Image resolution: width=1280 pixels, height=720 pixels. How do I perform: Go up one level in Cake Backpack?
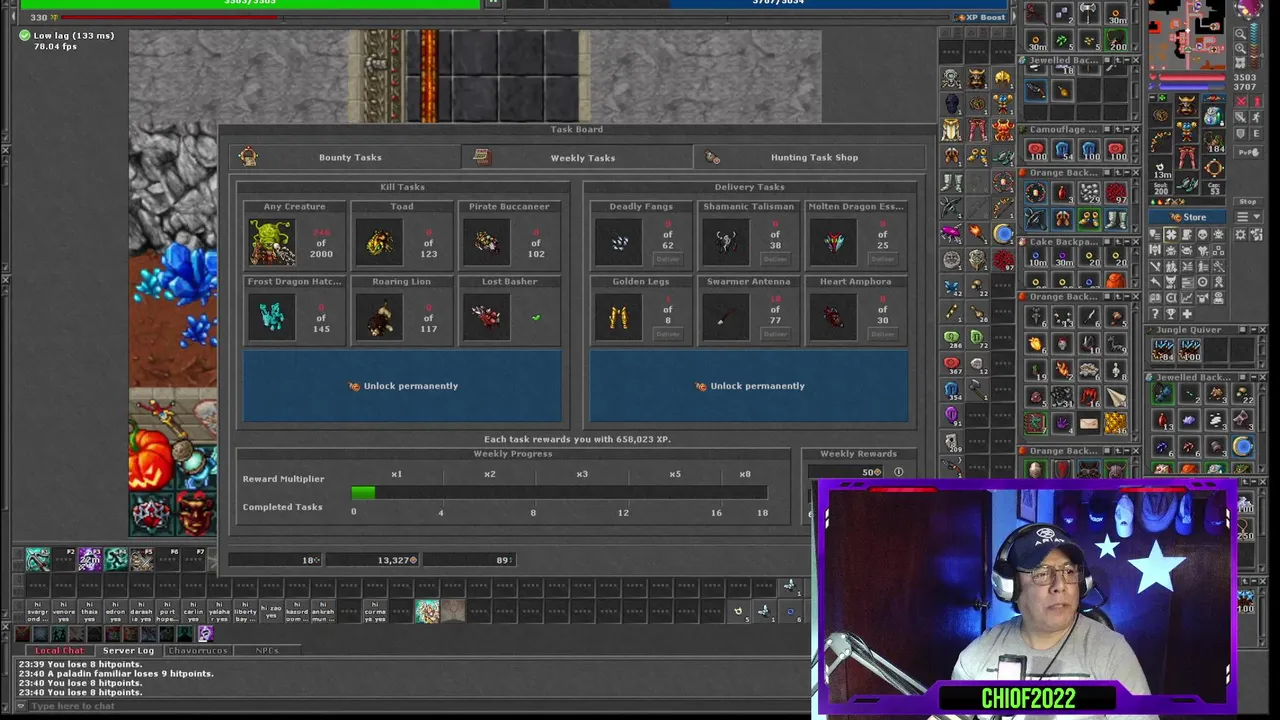tap(1117, 241)
